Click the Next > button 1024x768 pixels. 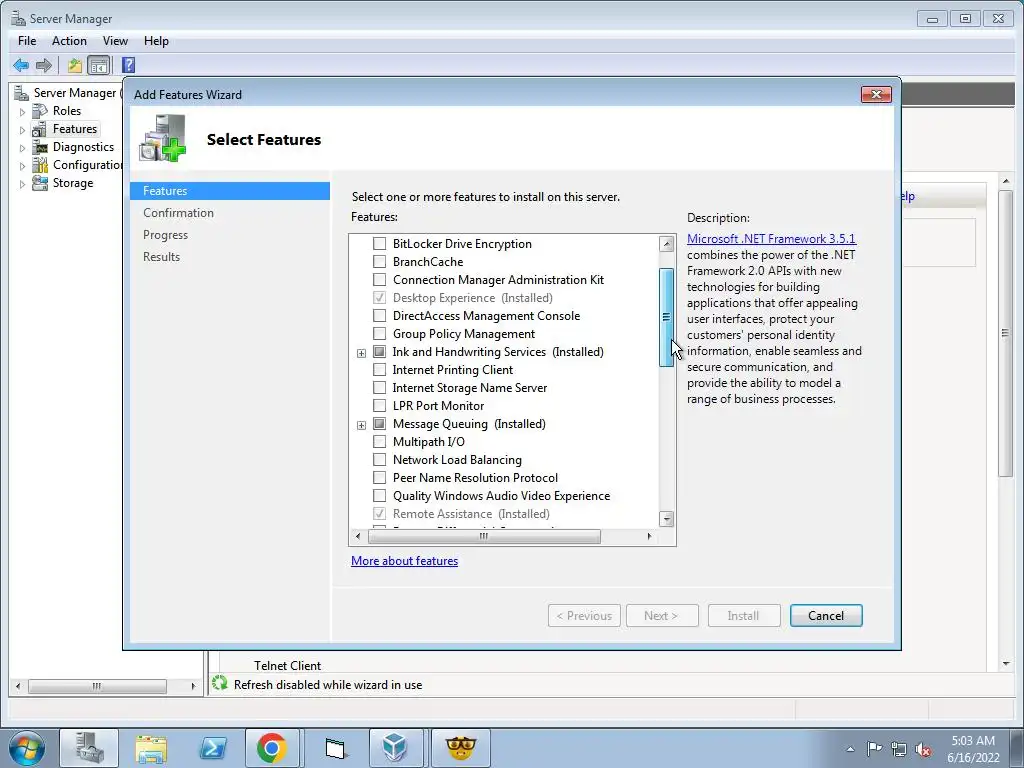pos(662,615)
